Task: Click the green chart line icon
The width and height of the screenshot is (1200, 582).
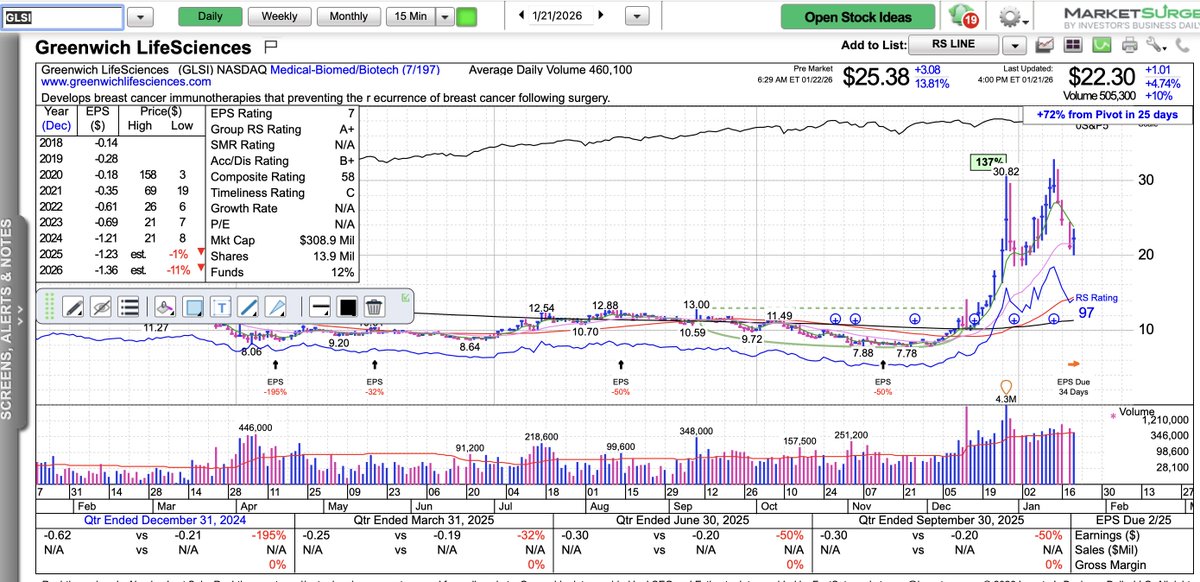Action: tap(1101, 45)
